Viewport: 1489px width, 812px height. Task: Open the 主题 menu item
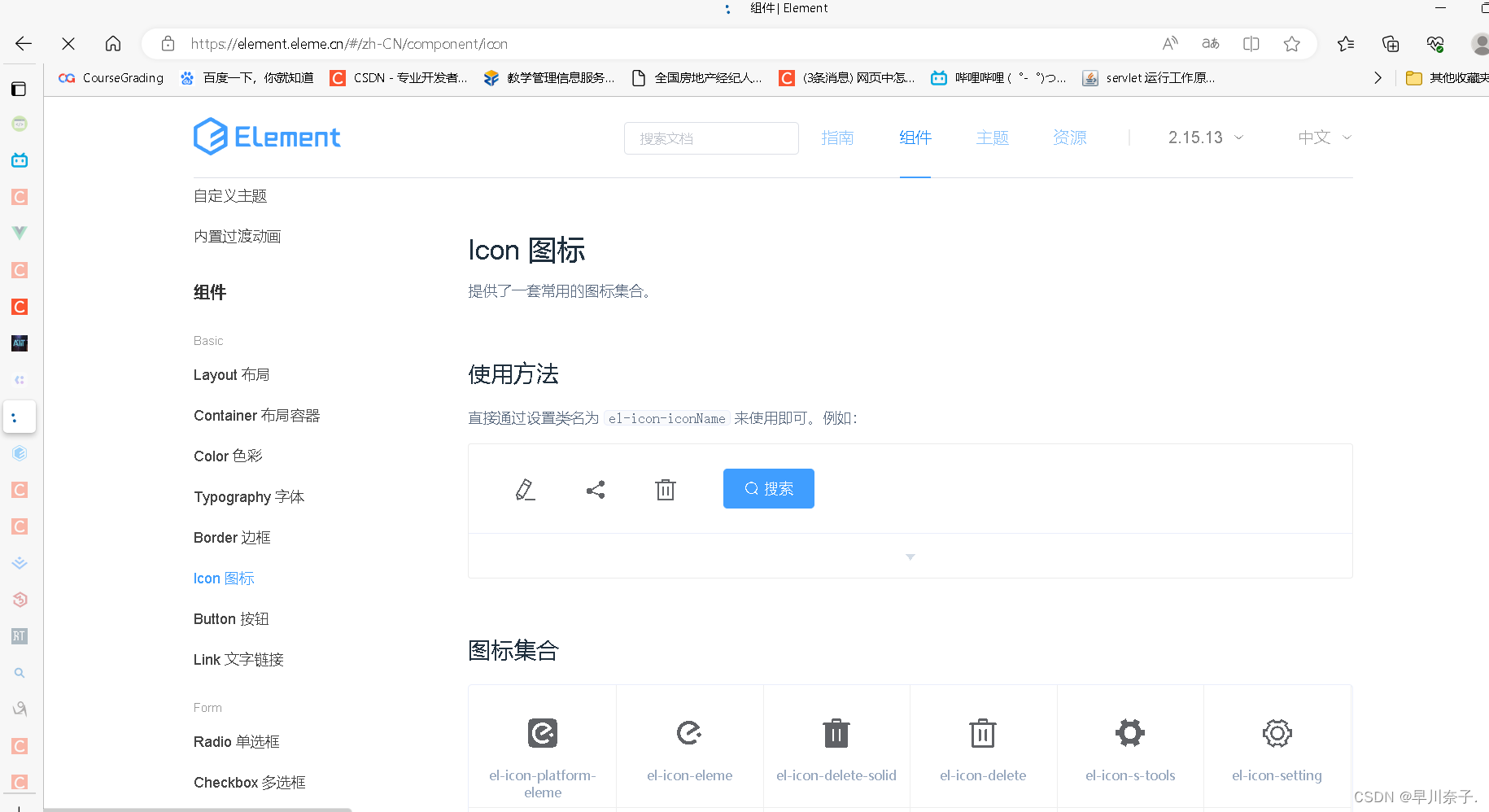point(992,137)
